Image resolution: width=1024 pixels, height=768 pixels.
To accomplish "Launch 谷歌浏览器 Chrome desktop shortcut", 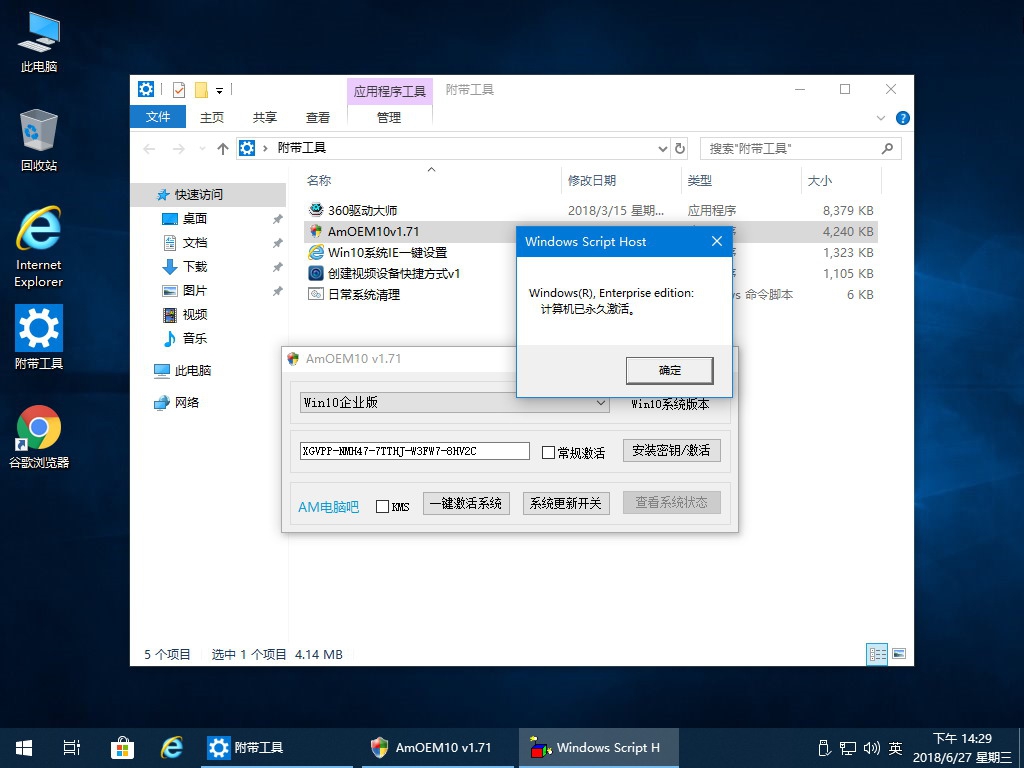I will click(39, 437).
